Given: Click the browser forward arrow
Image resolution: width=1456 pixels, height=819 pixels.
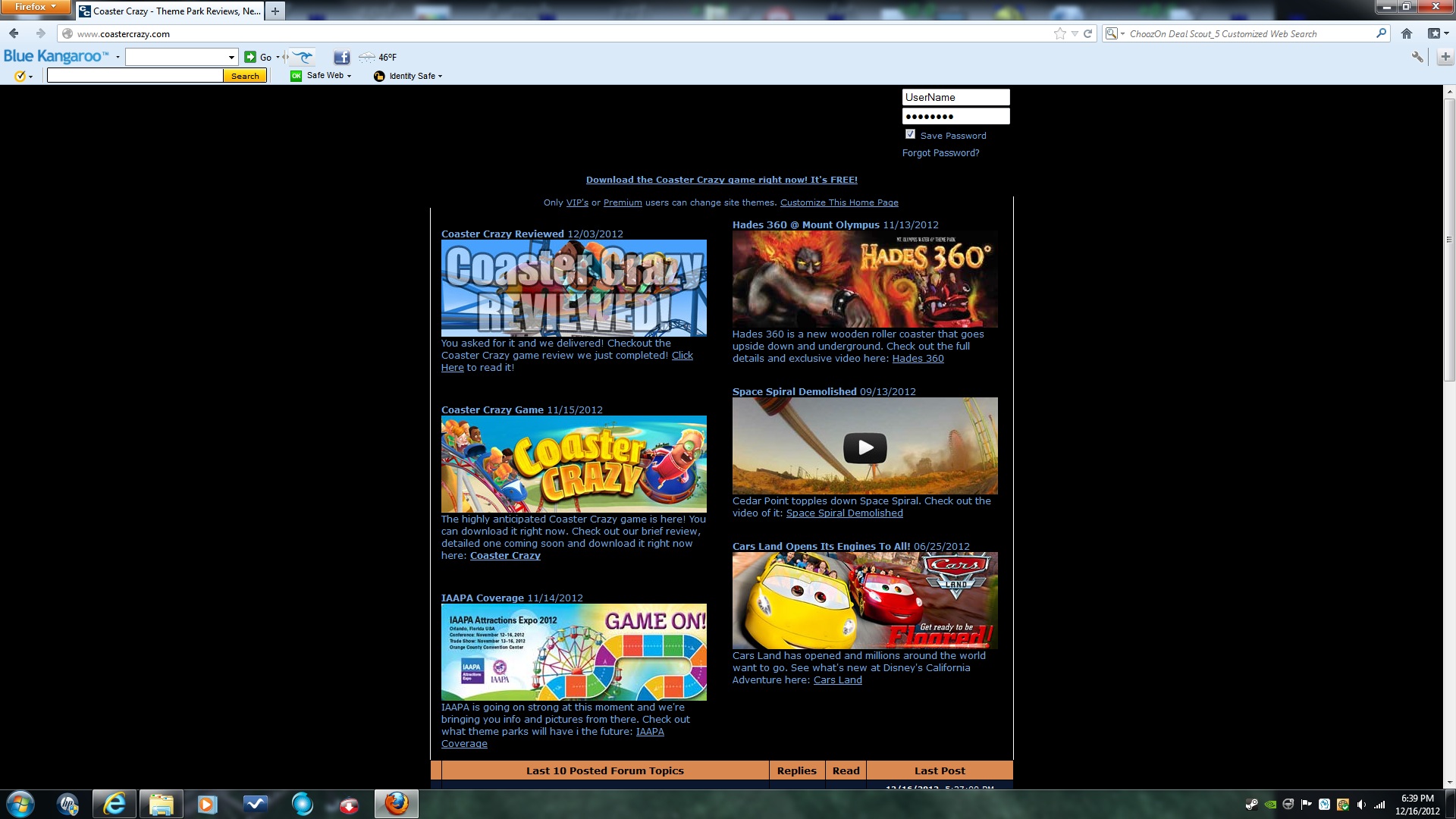Looking at the screenshot, I should [x=41, y=33].
